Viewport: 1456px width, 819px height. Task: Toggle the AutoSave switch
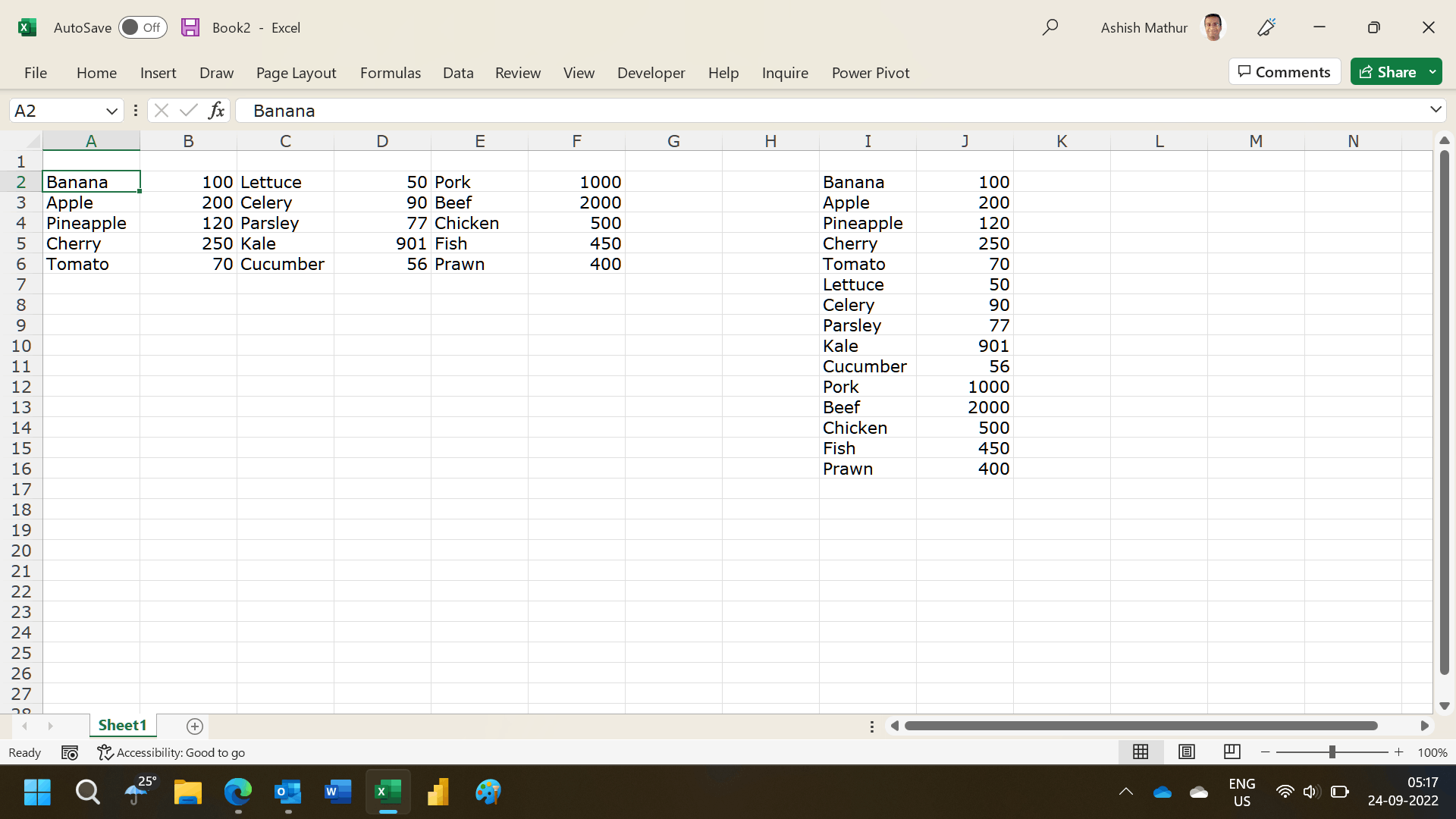[143, 27]
